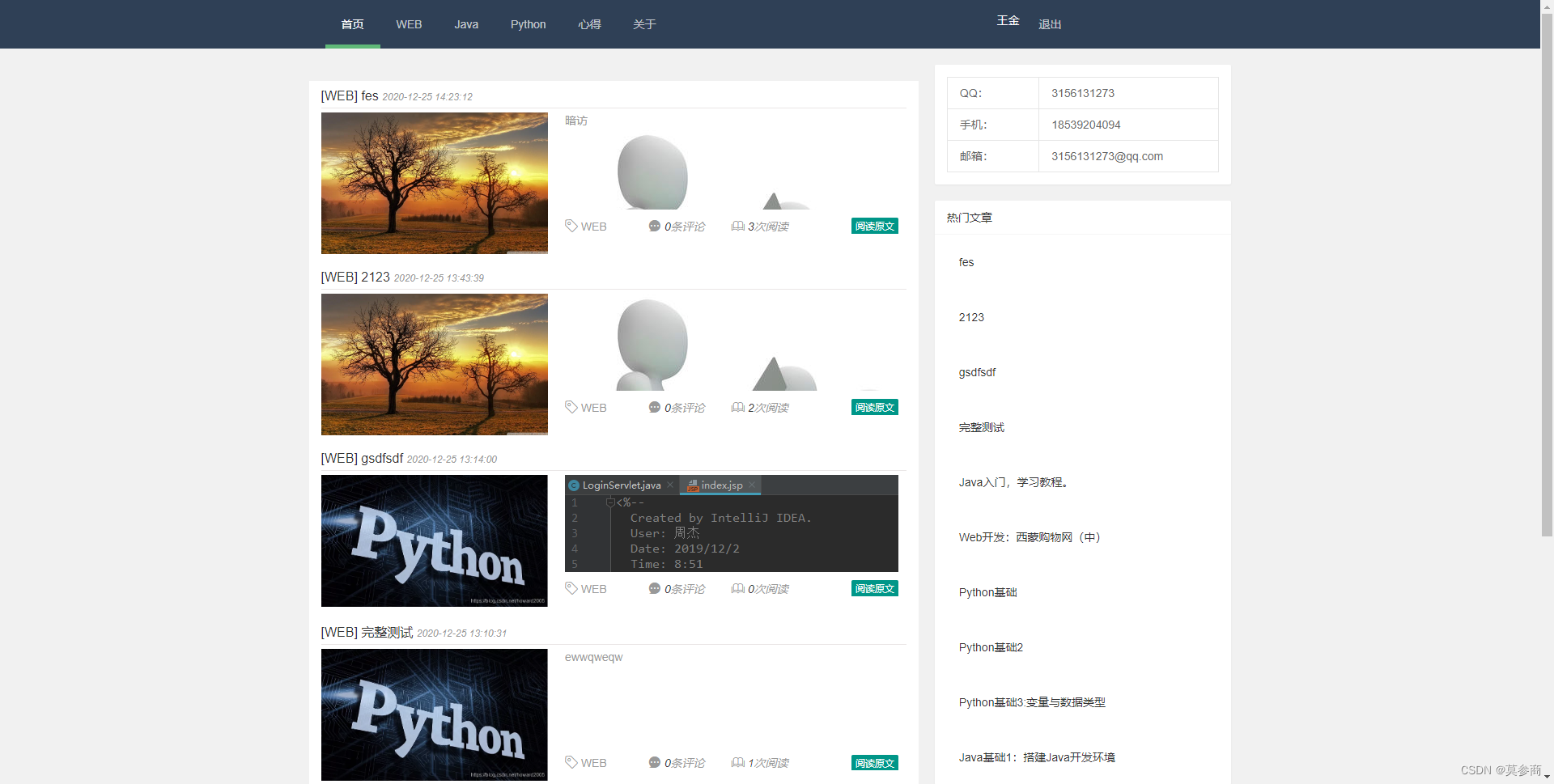Click the tag icon in the 2123 post
The height and width of the screenshot is (784, 1554).
pos(571,407)
